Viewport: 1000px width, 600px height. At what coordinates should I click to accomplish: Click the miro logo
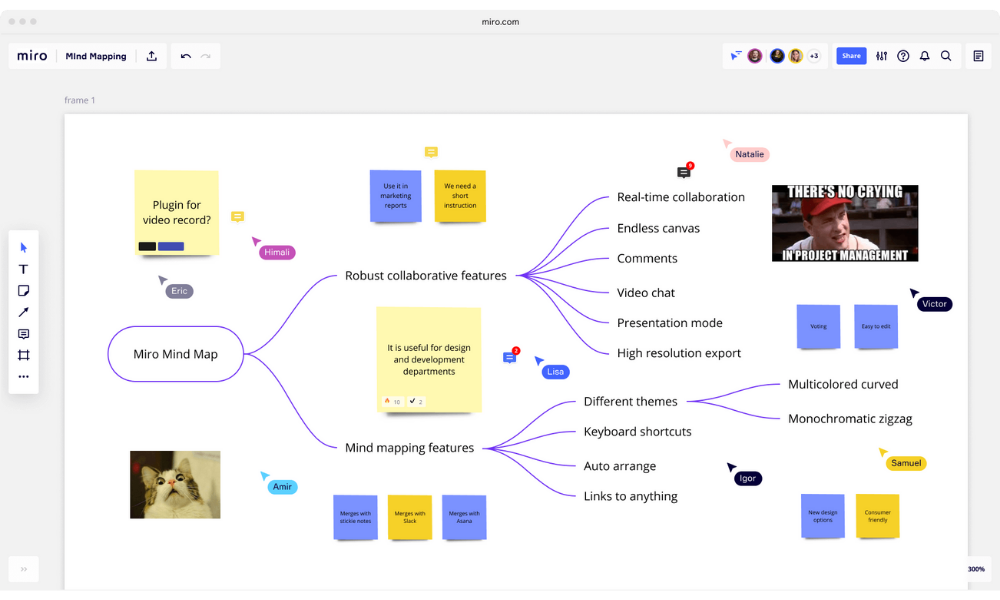(32, 56)
